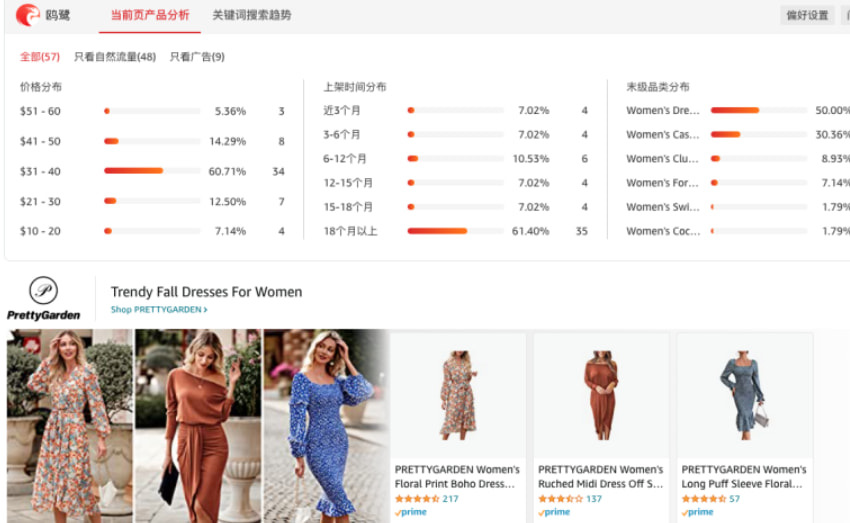Image resolution: width=850 pixels, height=523 pixels.
Task: Click the 60.71% price percentage value
Action: point(227,171)
